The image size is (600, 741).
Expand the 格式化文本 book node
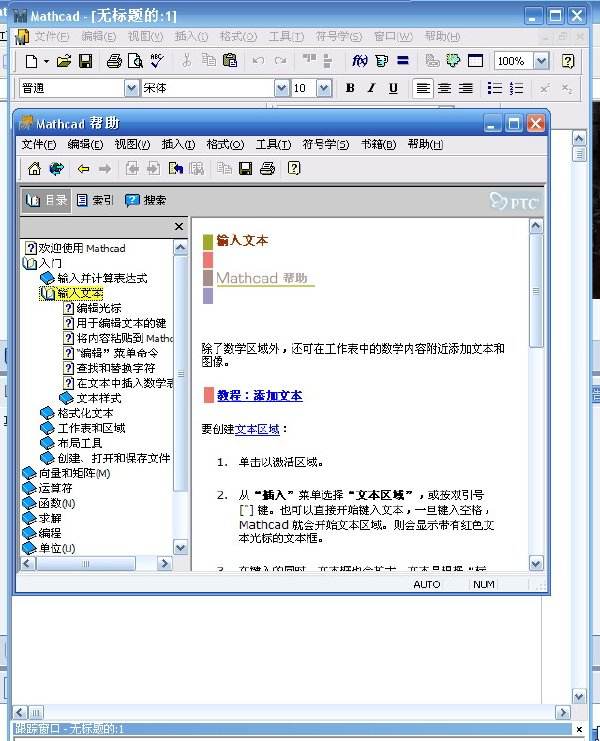[x=47, y=413]
